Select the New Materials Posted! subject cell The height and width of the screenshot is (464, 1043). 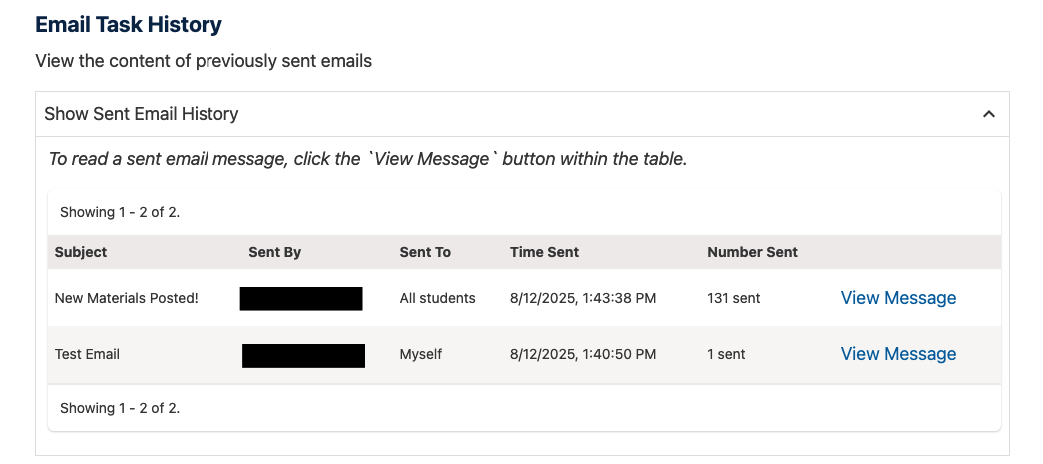click(x=126, y=298)
